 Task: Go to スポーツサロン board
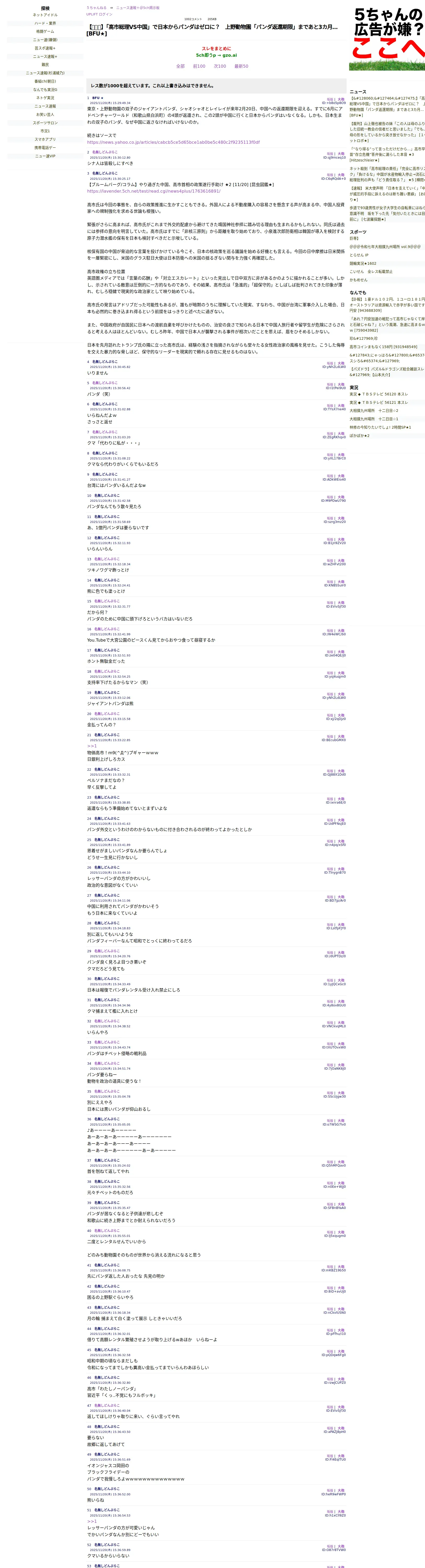coord(45,123)
